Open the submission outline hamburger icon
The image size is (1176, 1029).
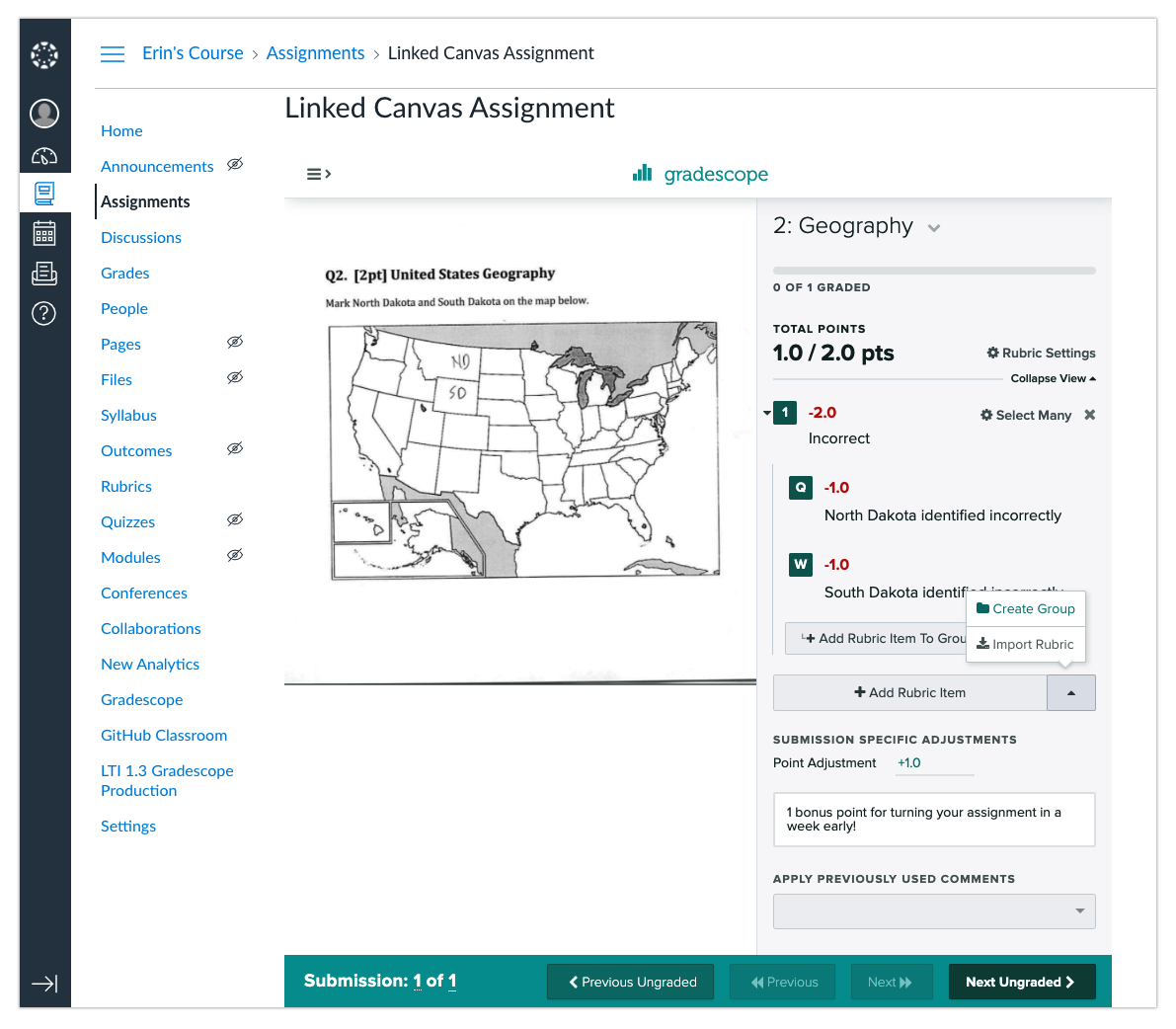pyautogui.click(x=317, y=173)
